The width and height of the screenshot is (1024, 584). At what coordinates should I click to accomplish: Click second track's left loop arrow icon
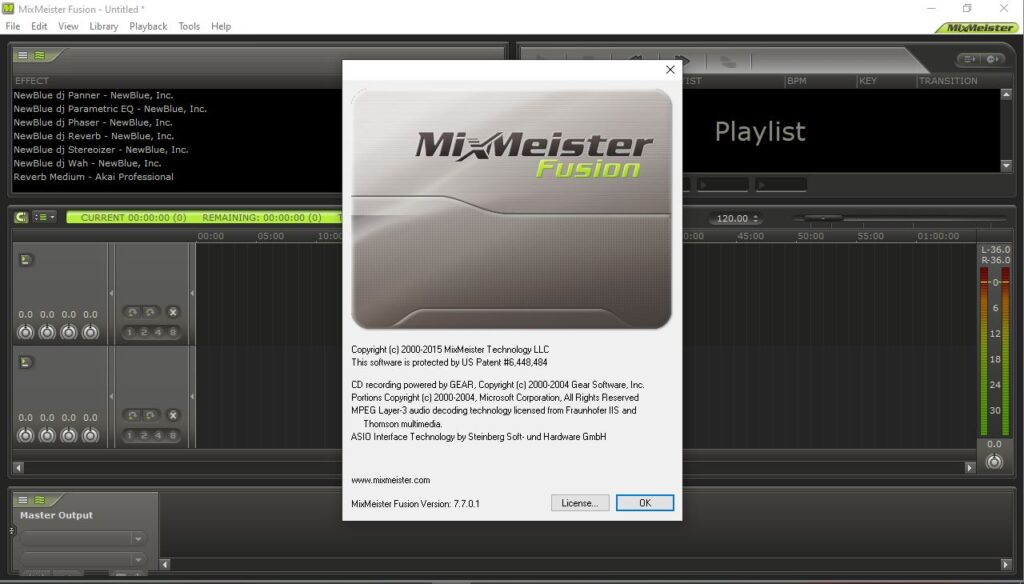133,415
